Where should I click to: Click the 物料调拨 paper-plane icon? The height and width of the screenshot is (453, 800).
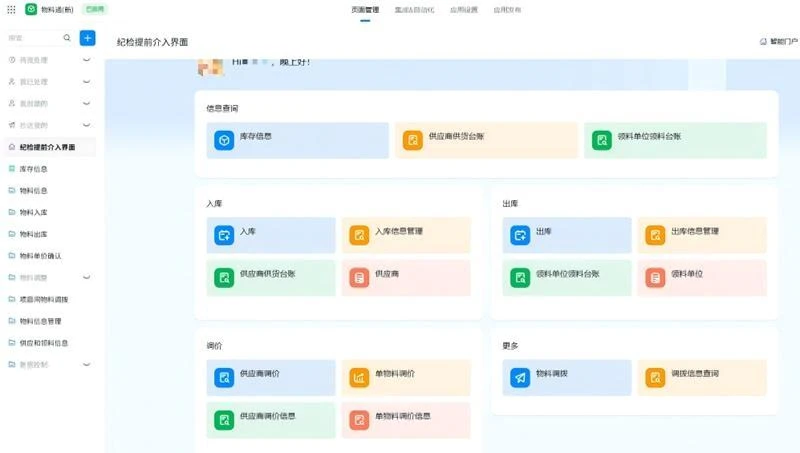pyautogui.click(x=520, y=378)
